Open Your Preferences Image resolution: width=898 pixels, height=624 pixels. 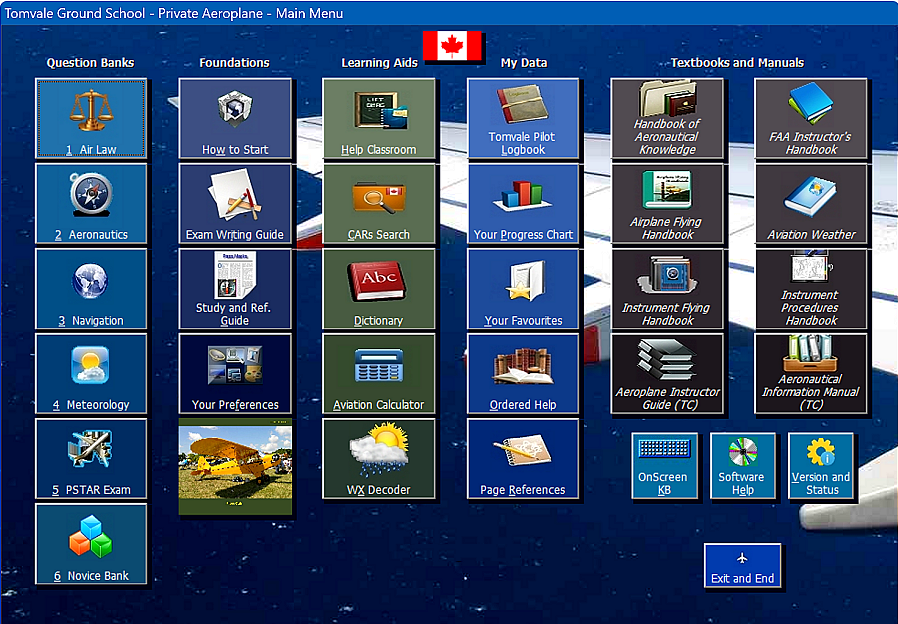point(235,373)
